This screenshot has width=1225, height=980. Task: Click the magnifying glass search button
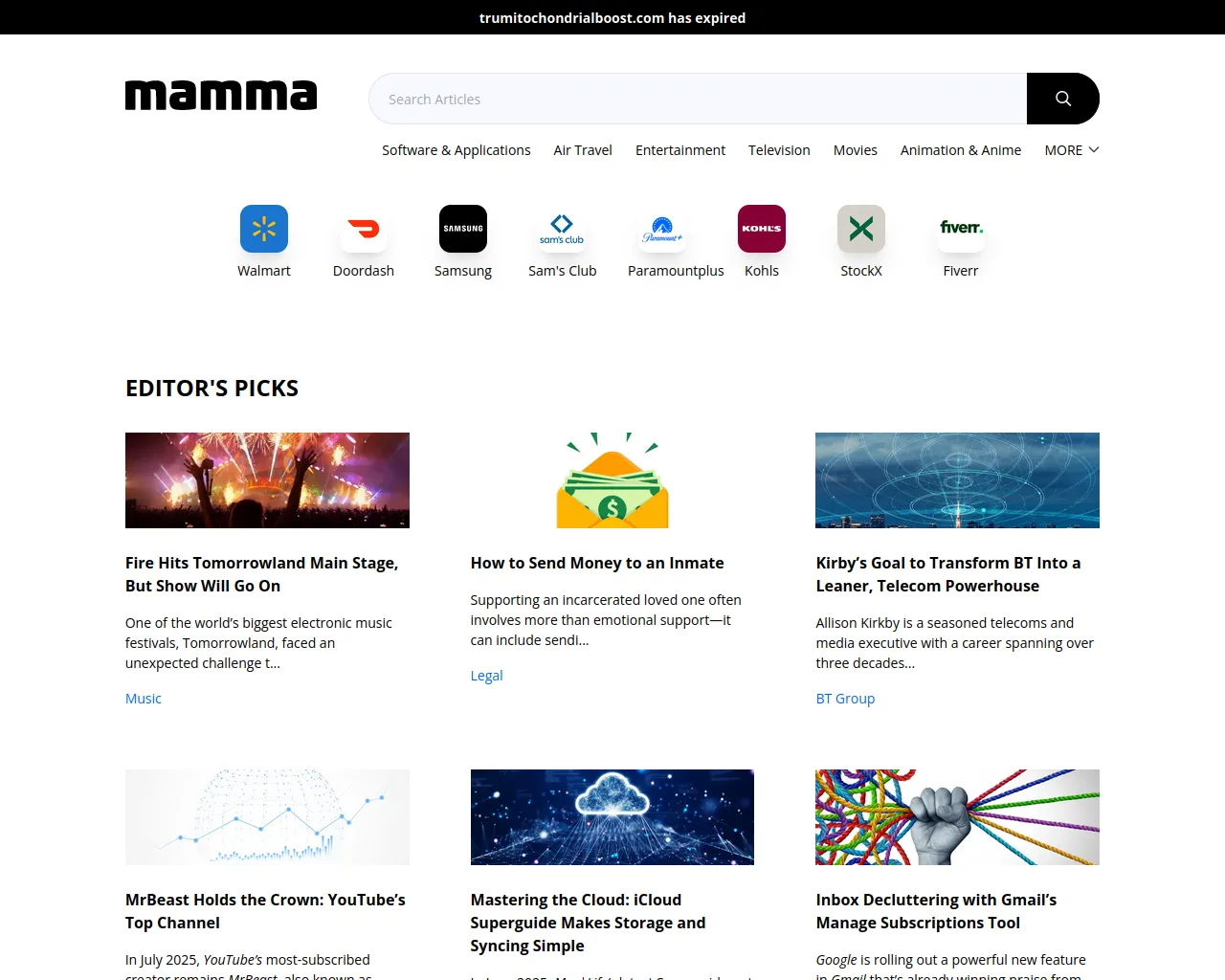click(x=1063, y=99)
